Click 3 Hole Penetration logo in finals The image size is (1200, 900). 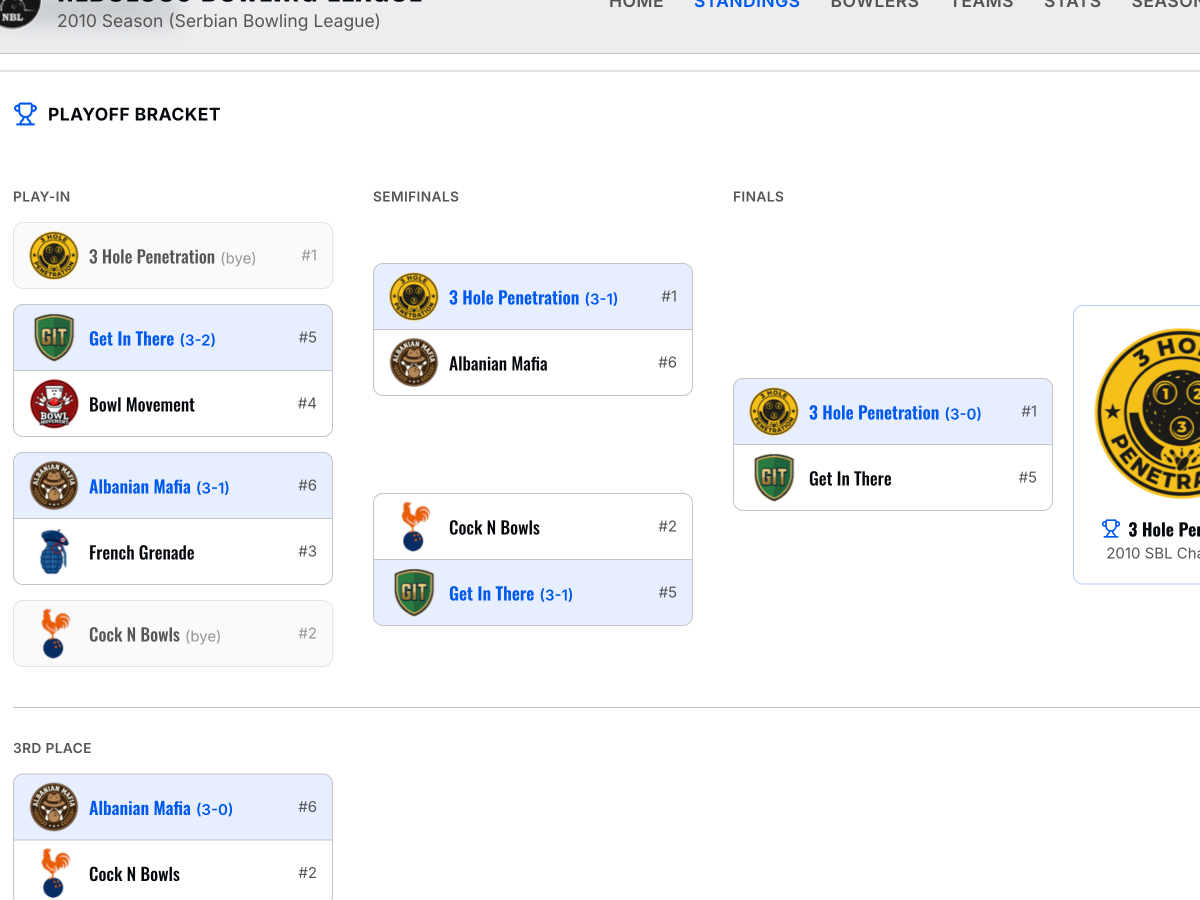pos(774,412)
